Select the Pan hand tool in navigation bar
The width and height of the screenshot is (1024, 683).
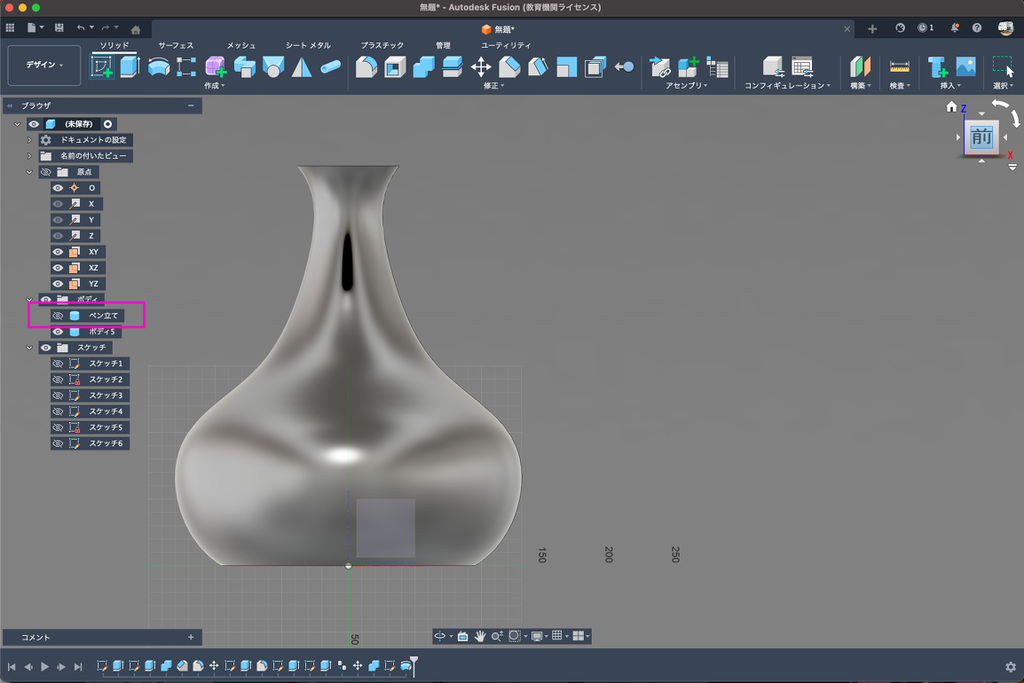[x=480, y=636]
